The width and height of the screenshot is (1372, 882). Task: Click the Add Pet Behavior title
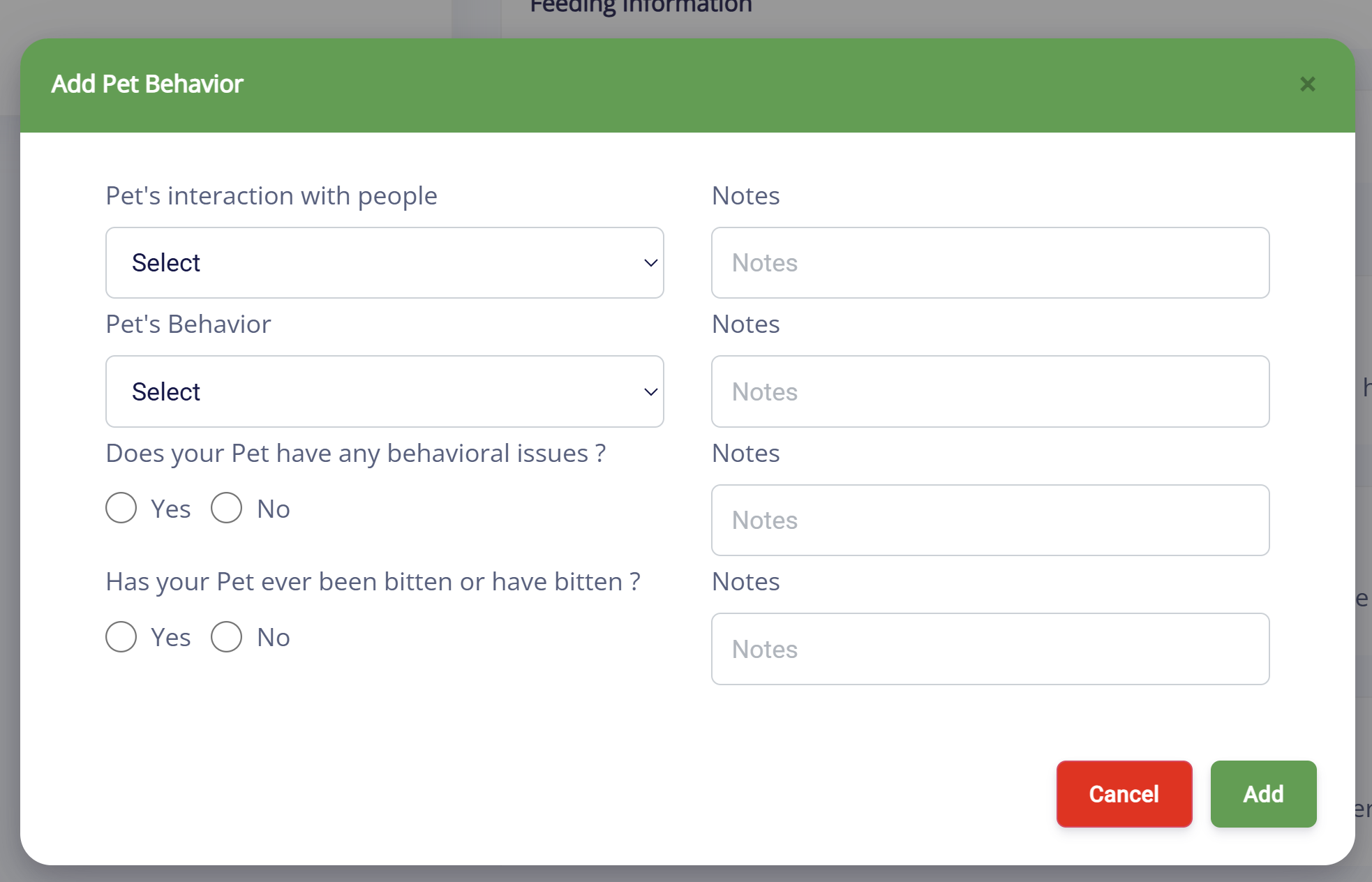click(x=147, y=84)
